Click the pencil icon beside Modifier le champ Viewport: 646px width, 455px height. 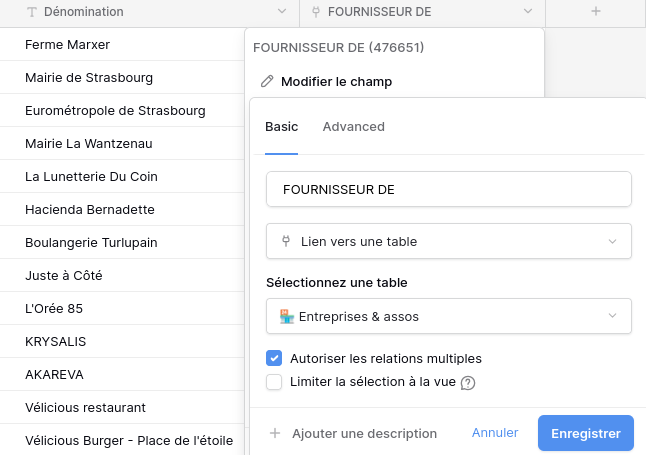click(266, 82)
